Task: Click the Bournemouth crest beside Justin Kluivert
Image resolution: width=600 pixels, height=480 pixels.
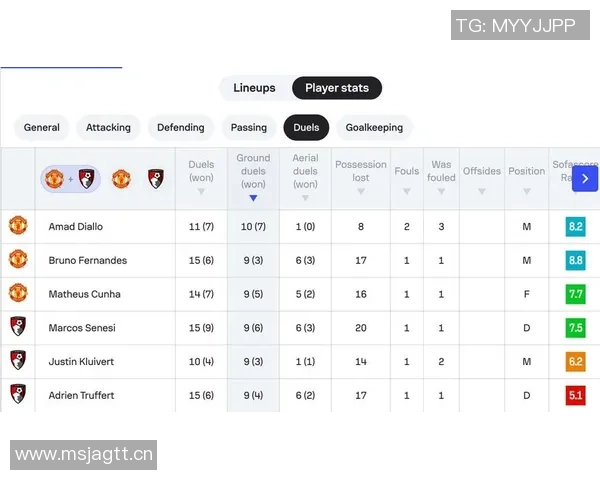Action: [18, 361]
